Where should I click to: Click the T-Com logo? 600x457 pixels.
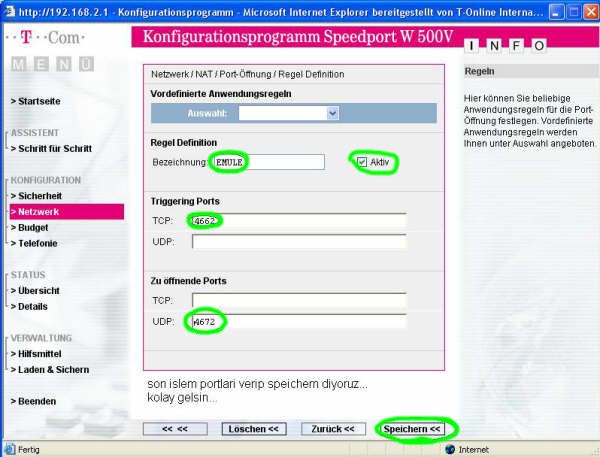click(46, 38)
